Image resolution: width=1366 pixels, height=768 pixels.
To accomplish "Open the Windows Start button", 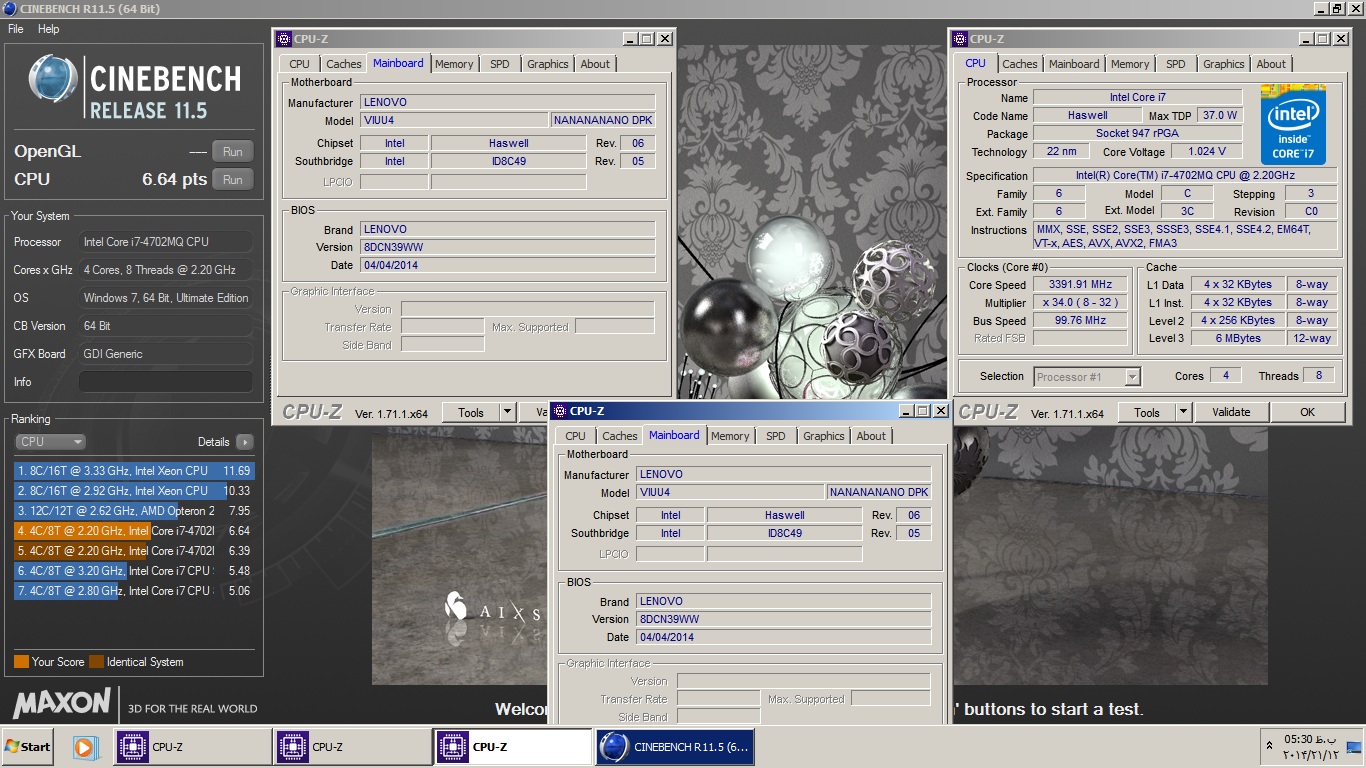I will (27, 747).
